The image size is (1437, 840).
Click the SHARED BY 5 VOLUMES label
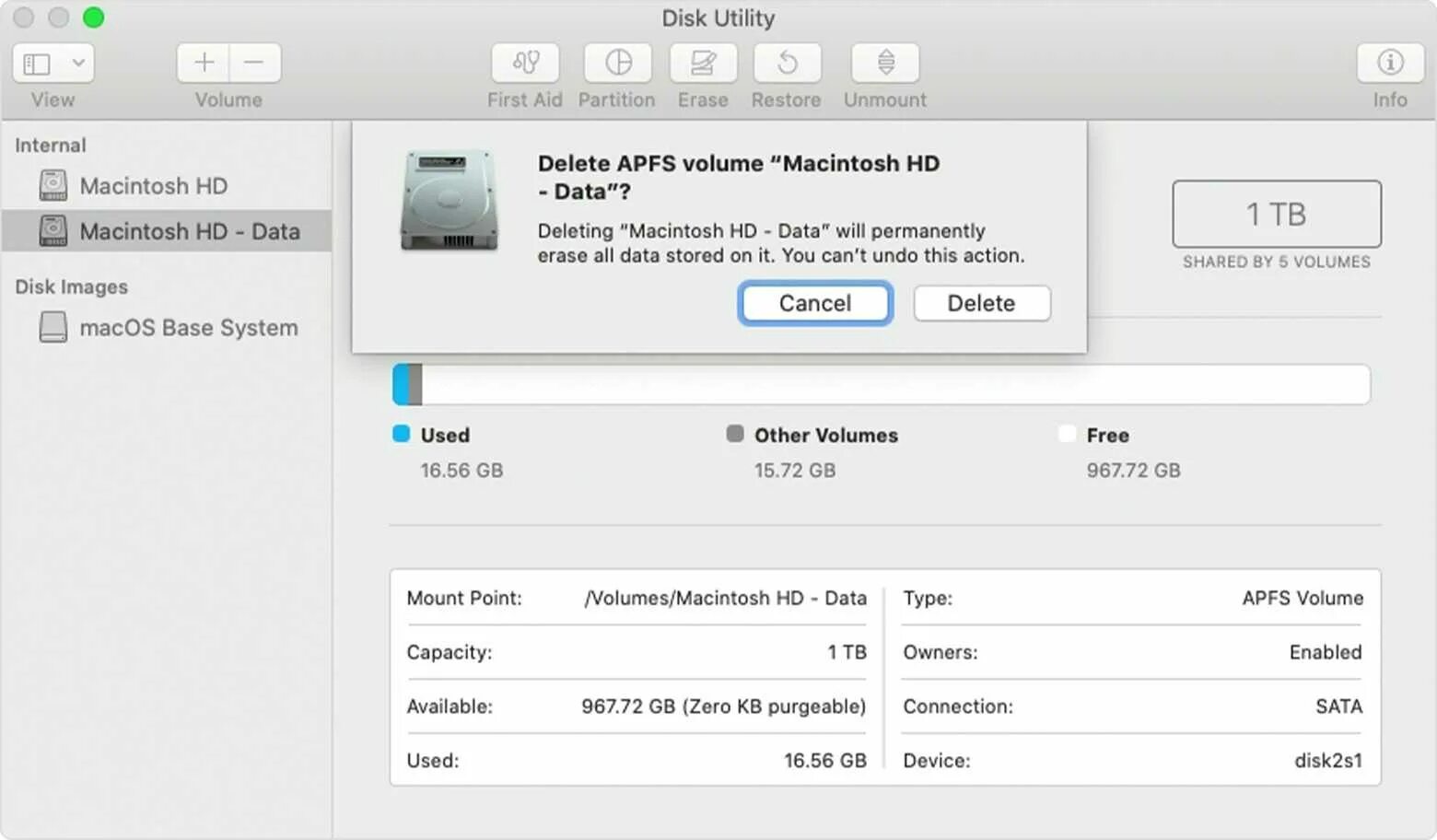point(1277,262)
